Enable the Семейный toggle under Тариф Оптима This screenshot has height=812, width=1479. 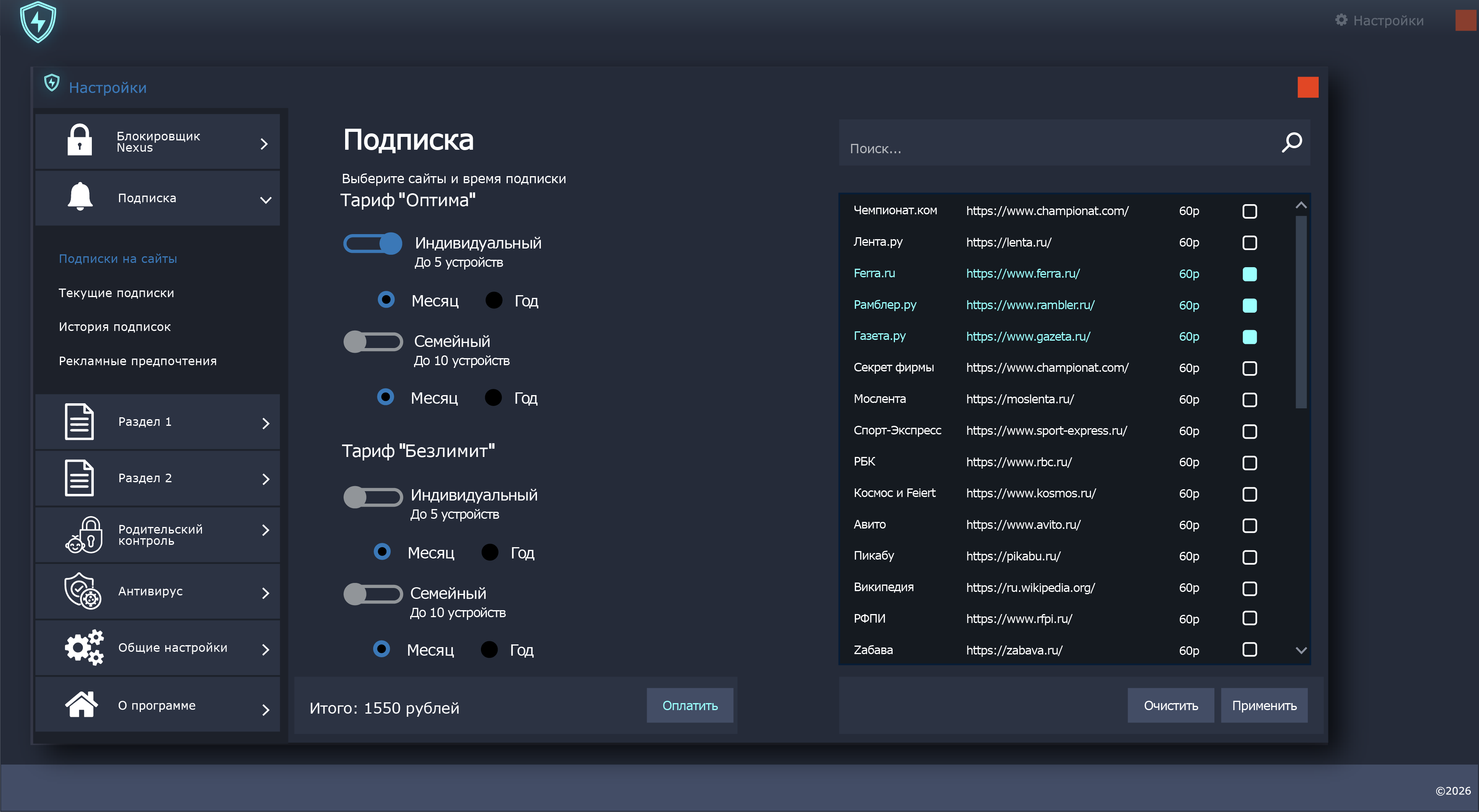click(373, 341)
